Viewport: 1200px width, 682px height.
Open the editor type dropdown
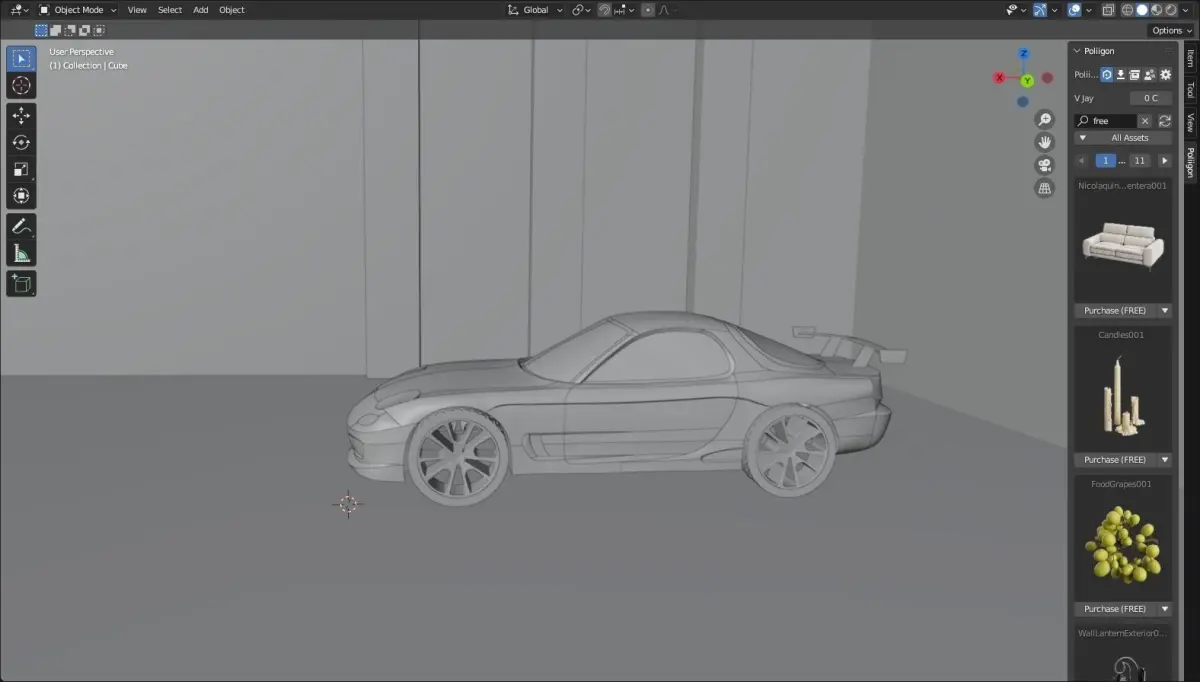point(19,10)
